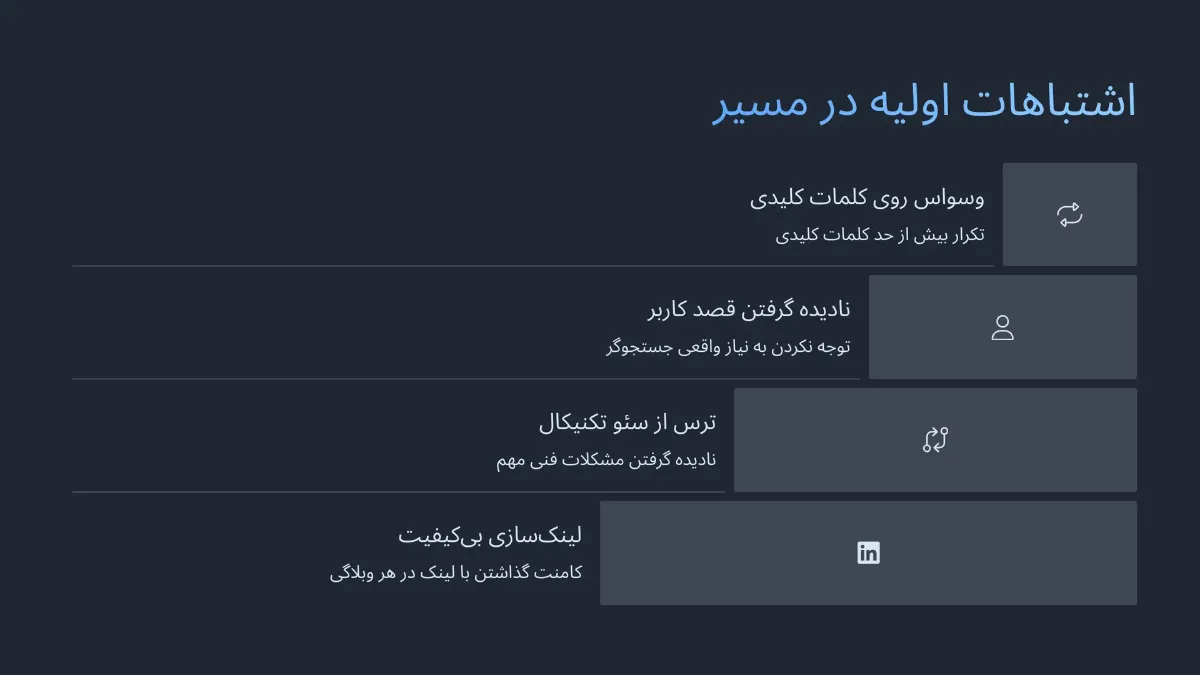The image size is (1200, 675).
Task: Select the heading 'نادیده گرفتن قصد کاربر'
Action: tap(749, 310)
